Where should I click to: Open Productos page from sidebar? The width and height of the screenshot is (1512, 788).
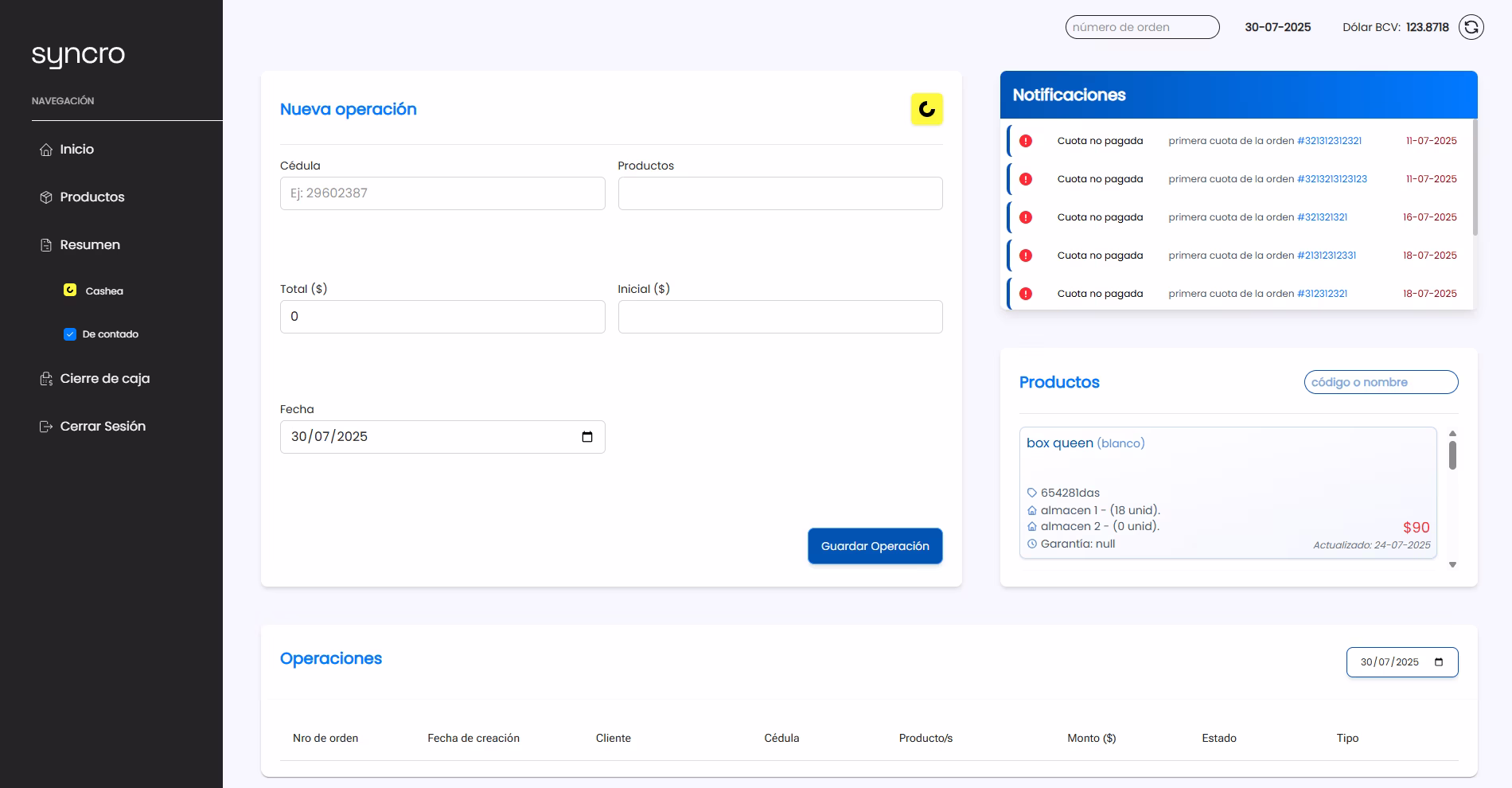92,197
